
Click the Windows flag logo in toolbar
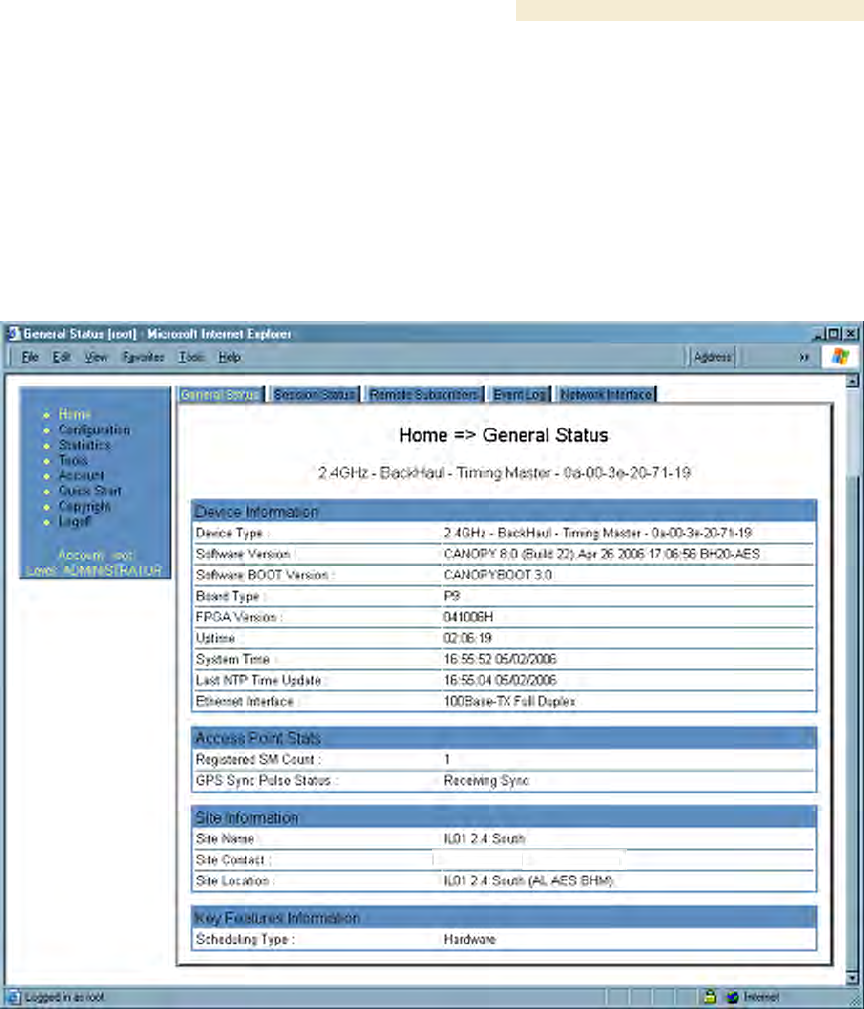click(x=840, y=356)
